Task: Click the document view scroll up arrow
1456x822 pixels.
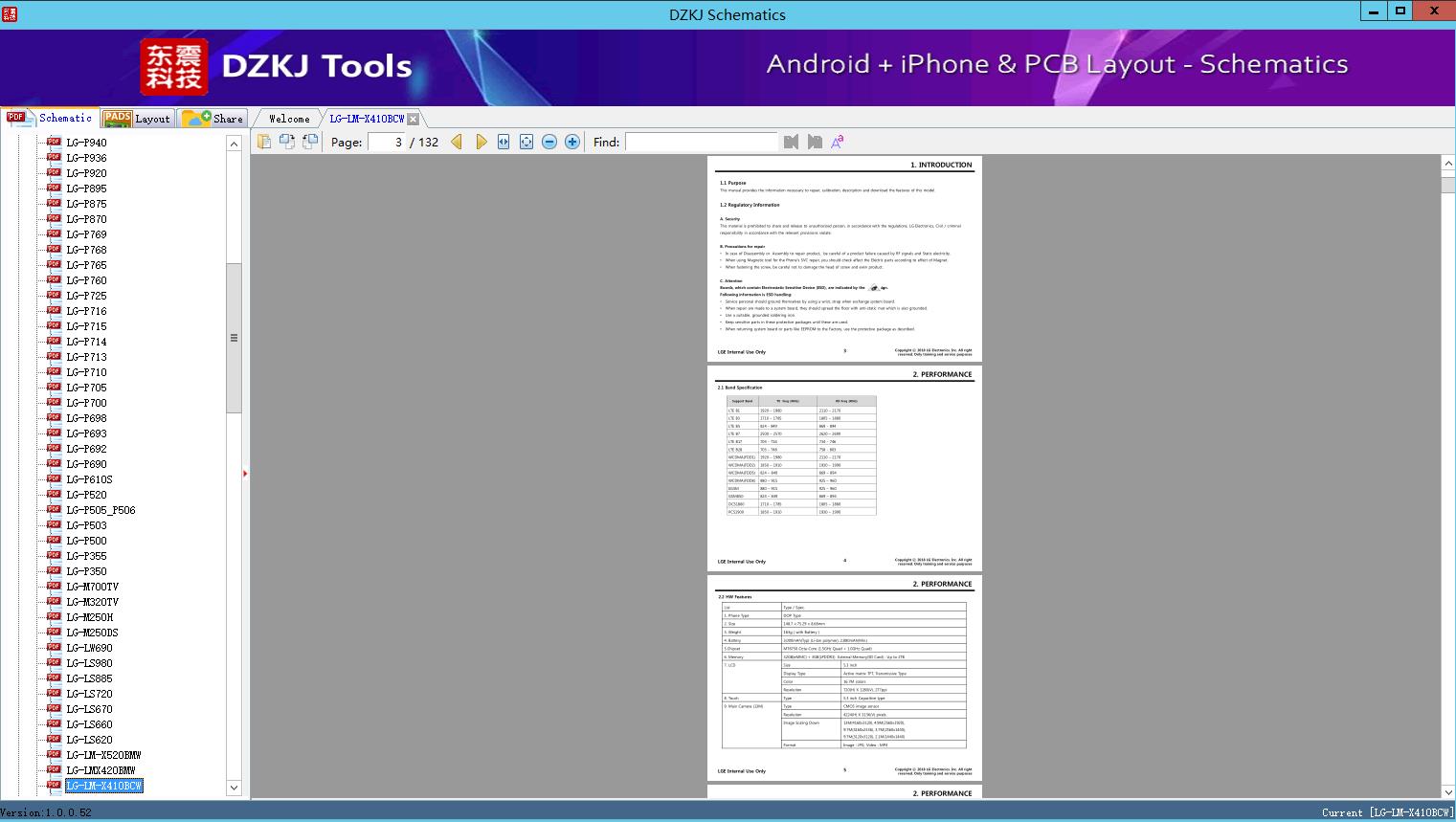Action: (1447, 164)
